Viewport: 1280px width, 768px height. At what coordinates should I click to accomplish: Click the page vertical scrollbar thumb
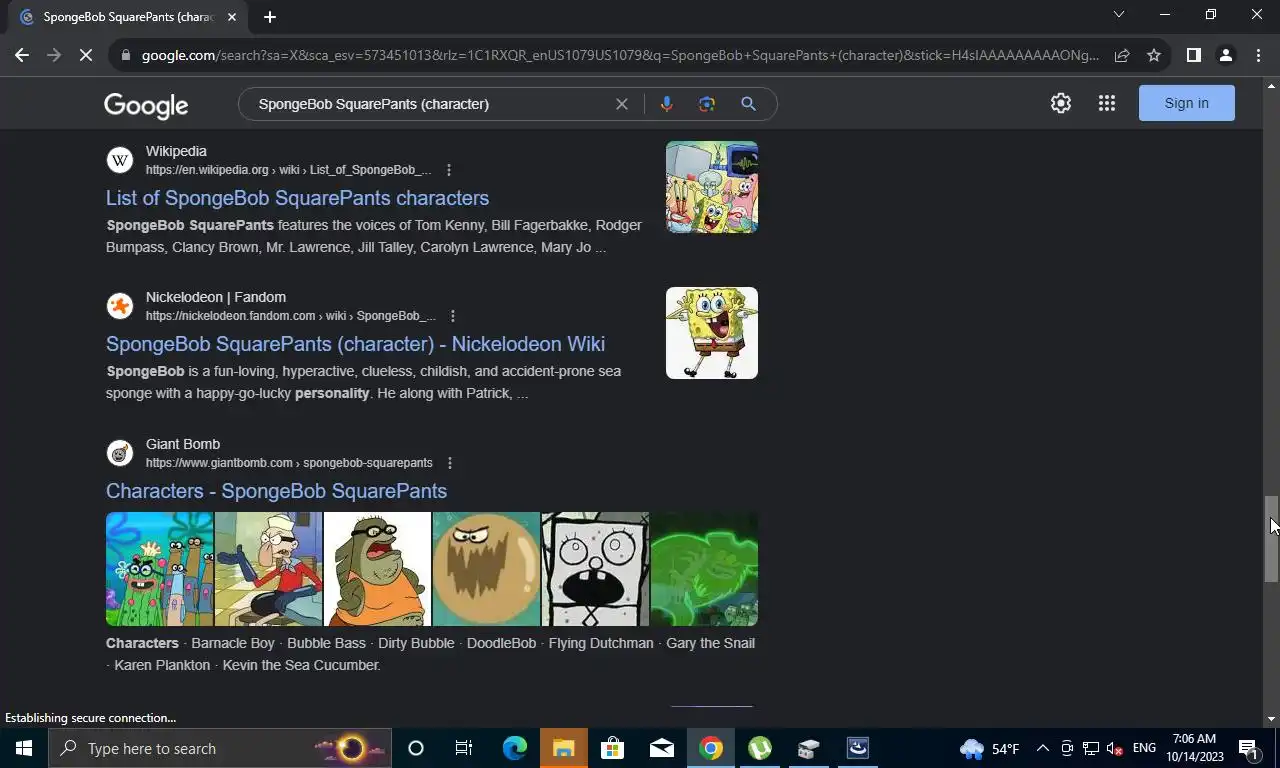point(1271,538)
